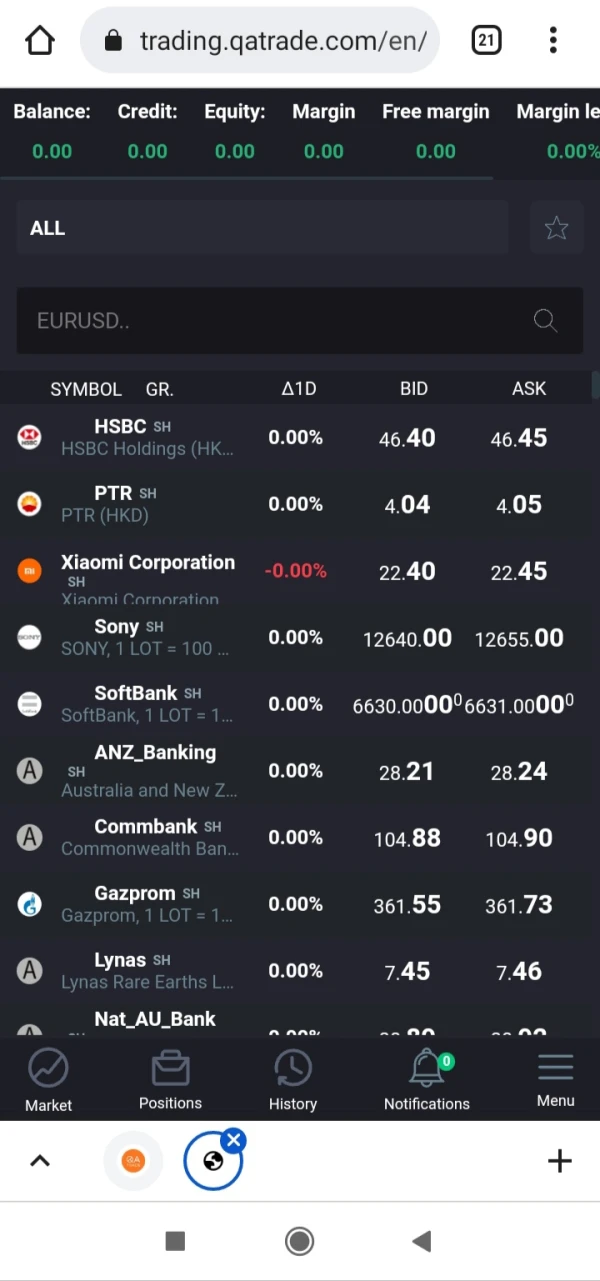Open the ALL instrument category dropdown
Image resolution: width=600 pixels, height=1281 pixels.
pyautogui.click(x=262, y=228)
